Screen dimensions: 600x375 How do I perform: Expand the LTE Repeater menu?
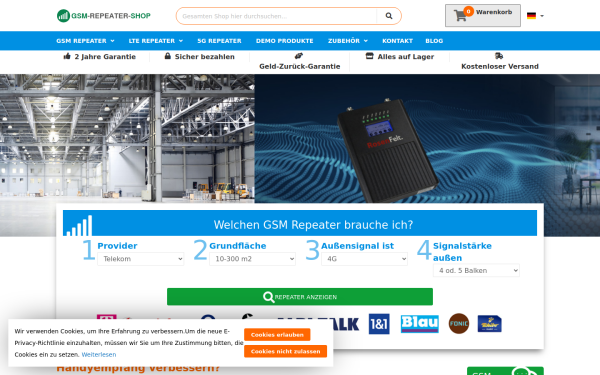tap(156, 41)
